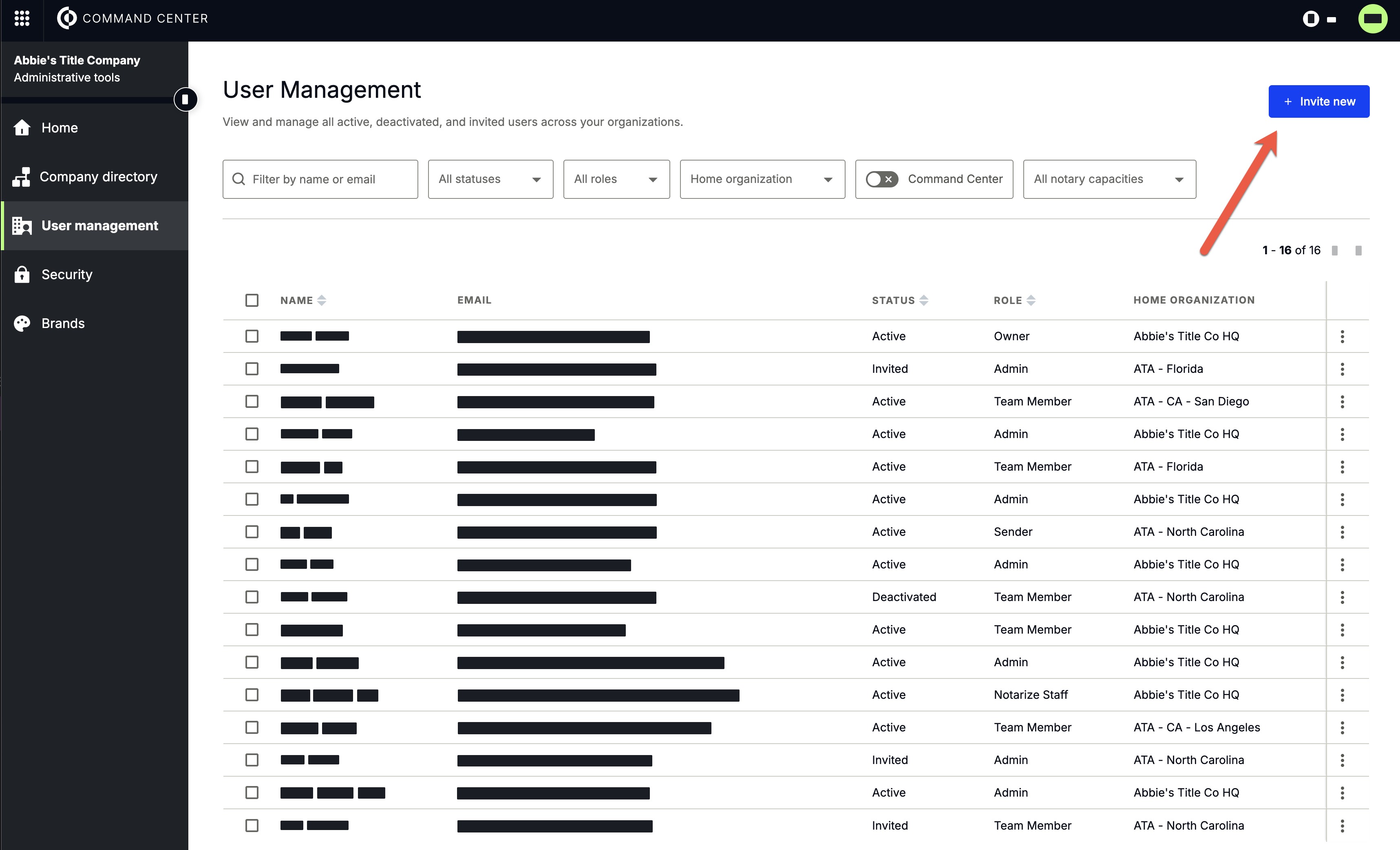1400x850 pixels.
Task: Click the ATA - CA - San Diego cell
Action: point(1191,401)
